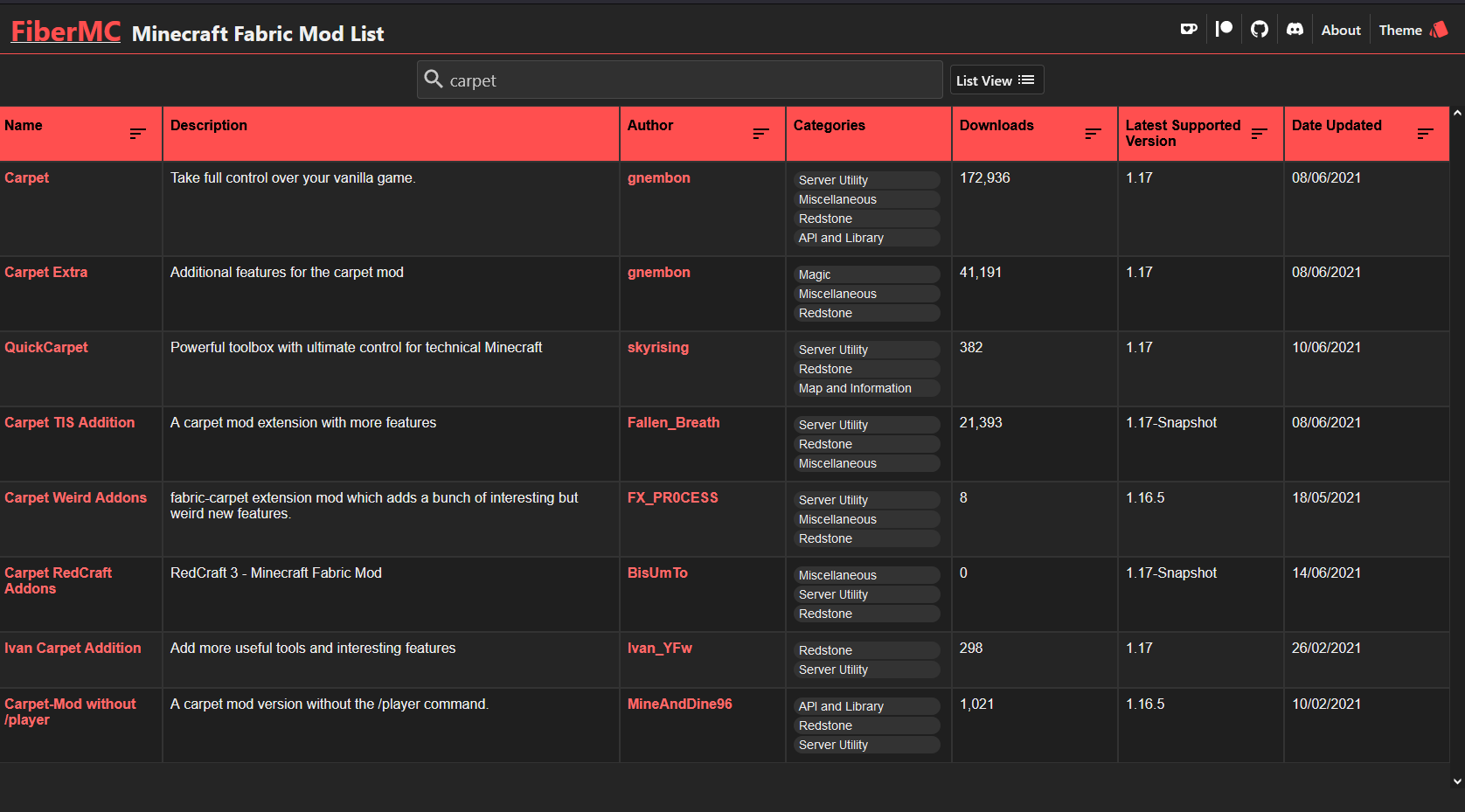Click the scrollbar down arrow
The height and width of the screenshot is (812, 1465).
pos(1457,781)
